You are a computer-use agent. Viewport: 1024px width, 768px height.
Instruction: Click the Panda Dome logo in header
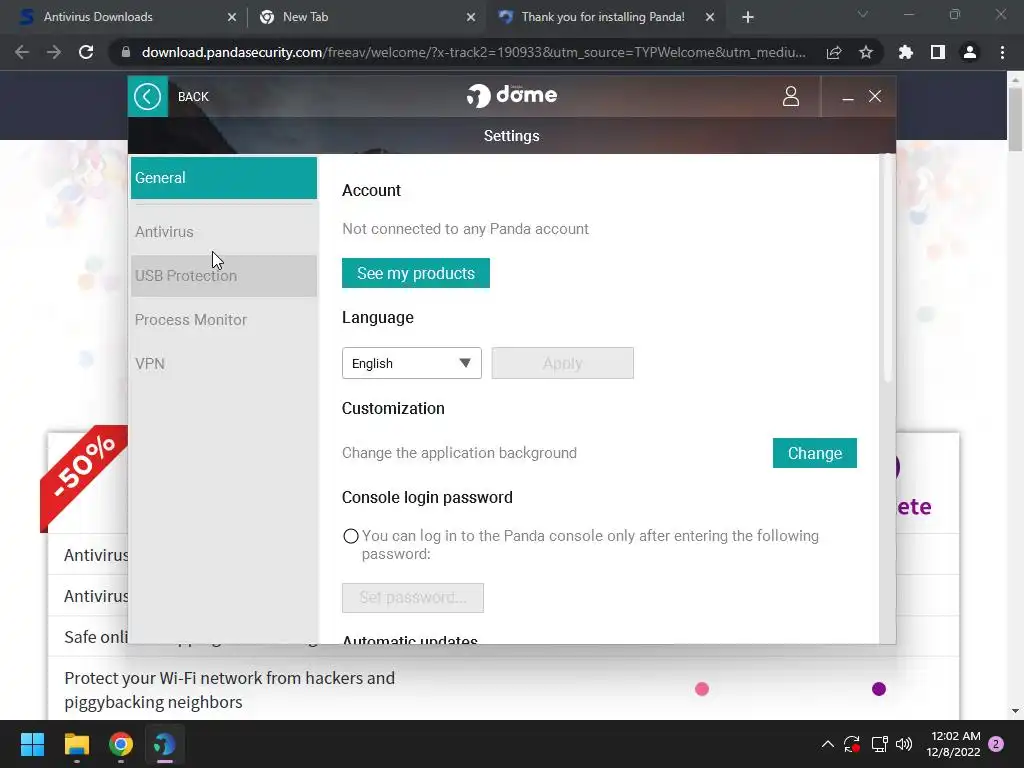point(511,95)
